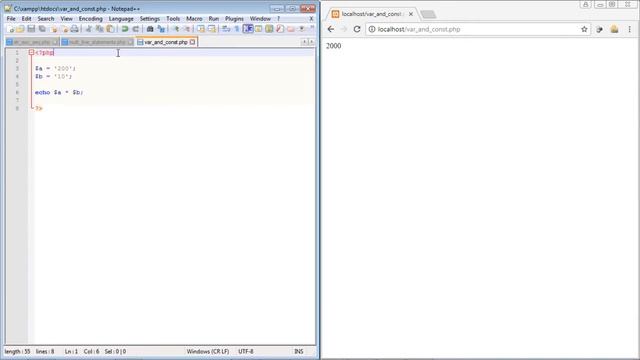Toggle the highlighted Indent Guide icon
This screenshot has height=360, width=640.
pyautogui.click(x=248, y=29)
